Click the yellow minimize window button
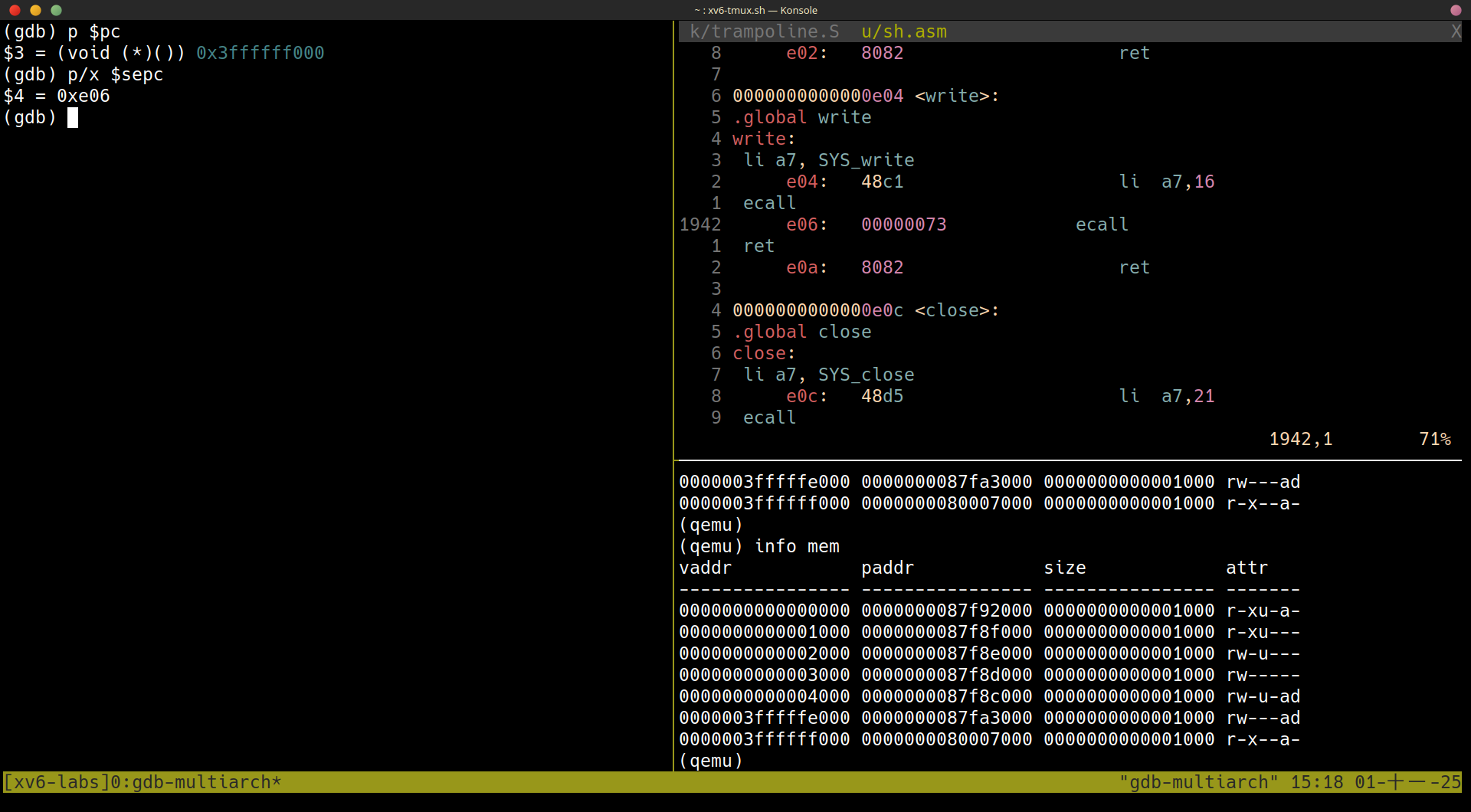 pyautogui.click(x=35, y=10)
